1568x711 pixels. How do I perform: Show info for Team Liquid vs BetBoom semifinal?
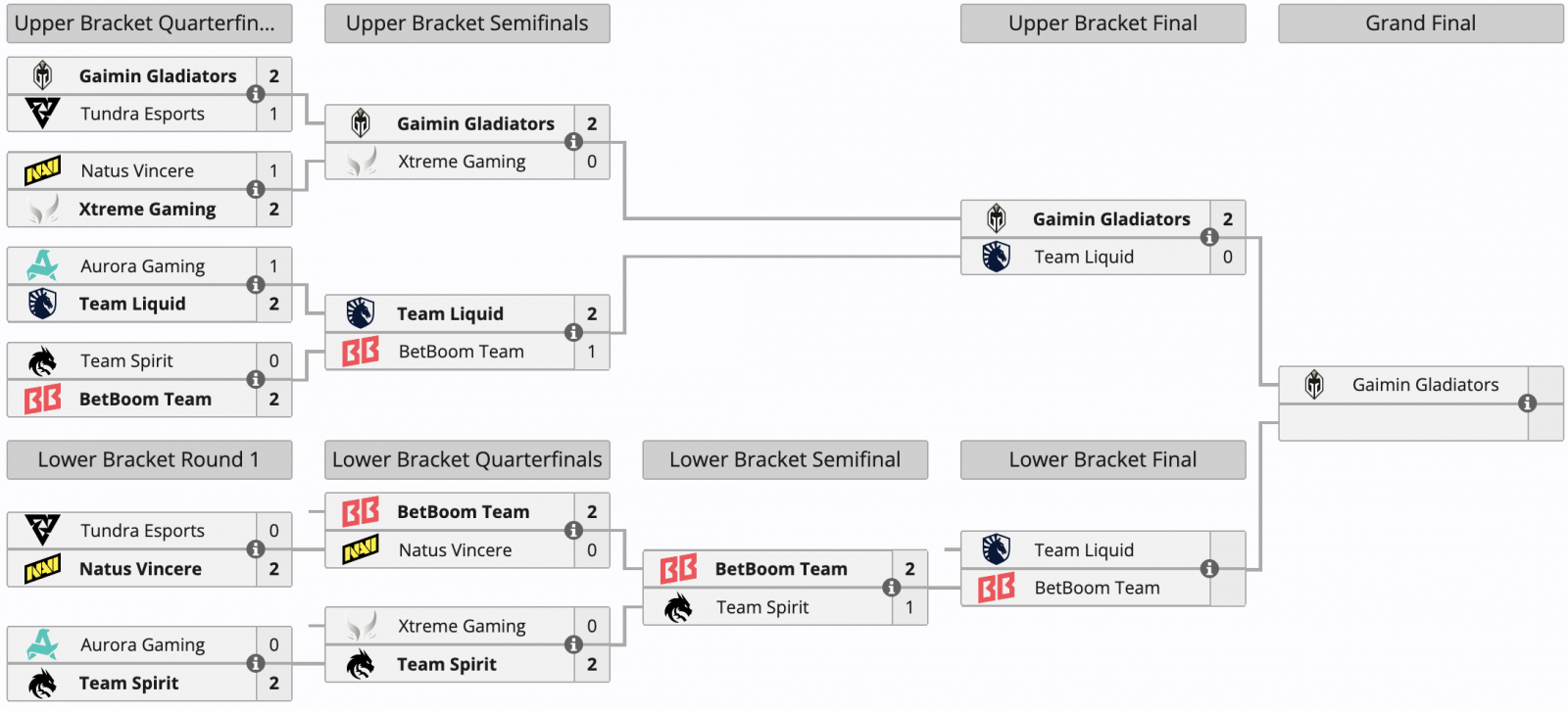tap(573, 332)
